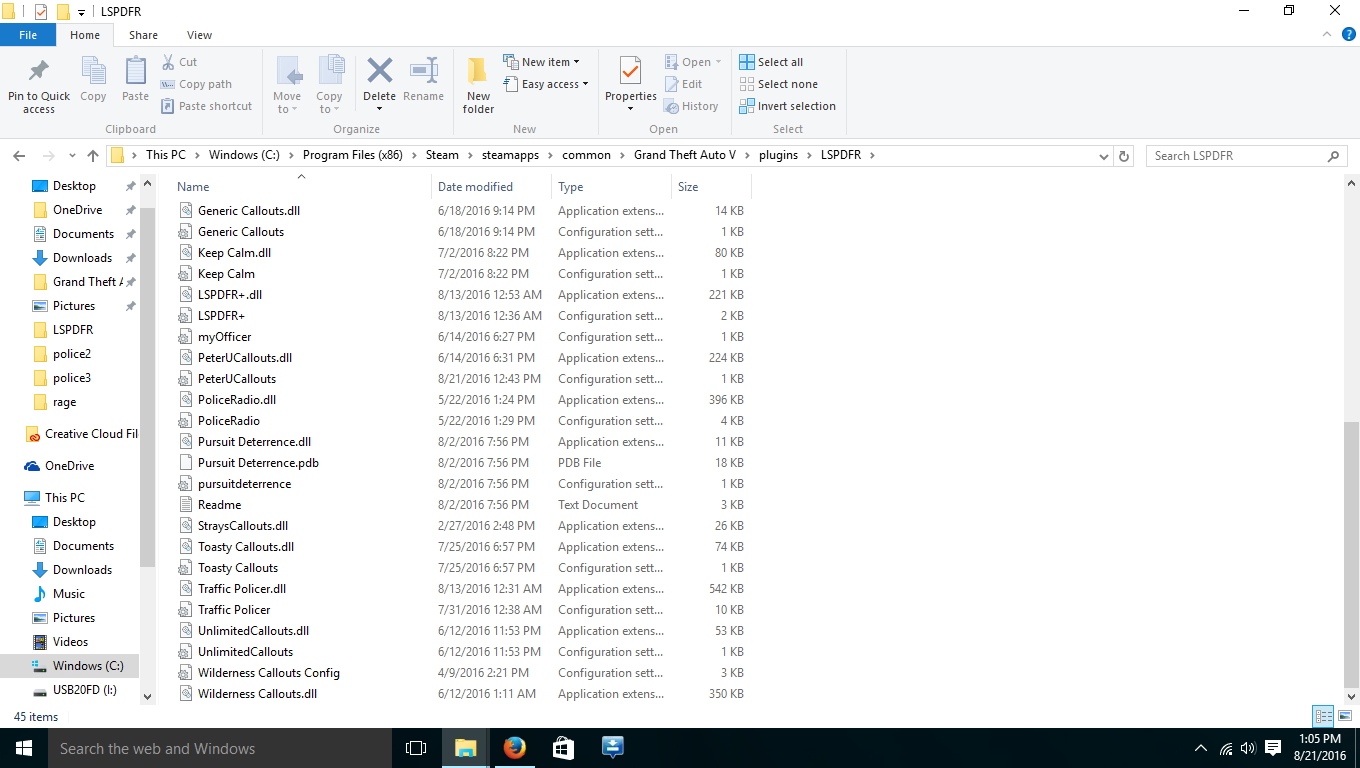Refresh the LSPDFR folder view
This screenshot has height=768, width=1360.
point(1124,156)
